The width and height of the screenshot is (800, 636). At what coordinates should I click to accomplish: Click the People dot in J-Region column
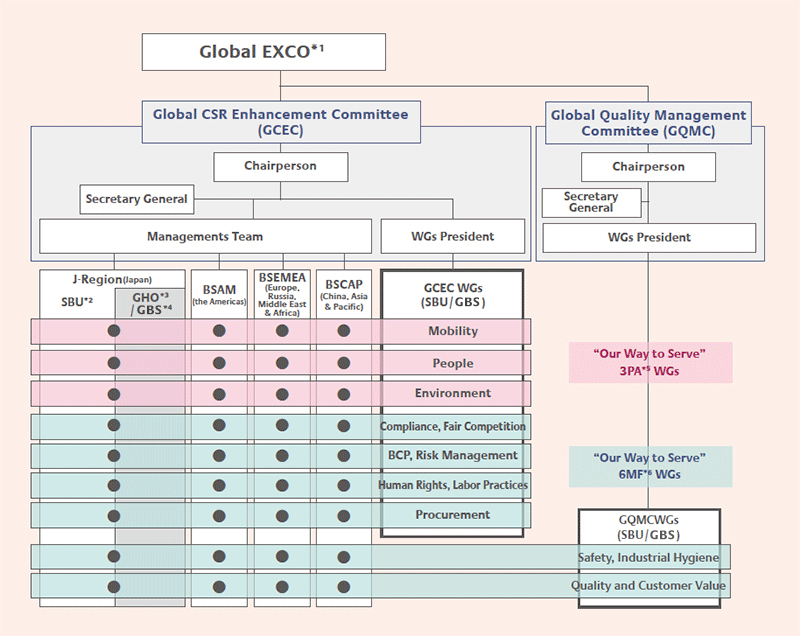(x=114, y=363)
